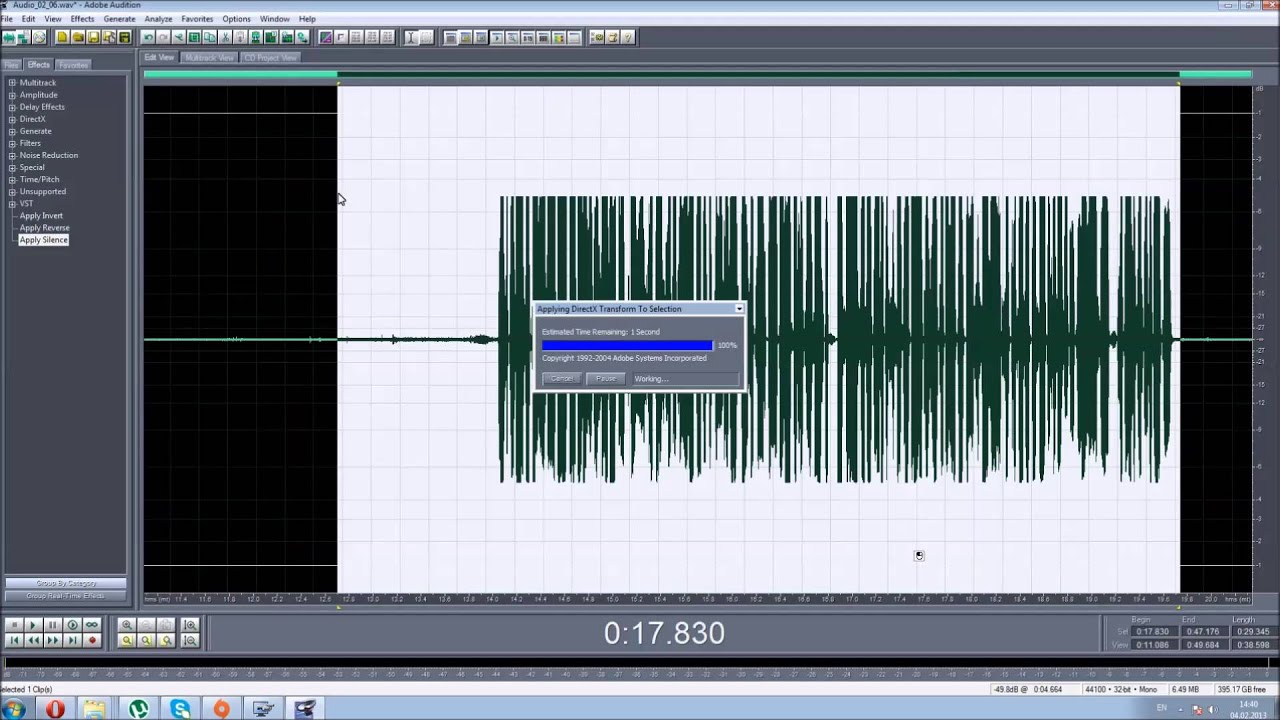The height and width of the screenshot is (720, 1280).
Task: Expand the Noise Reduction effects group
Action: click(x=12, y=155)
